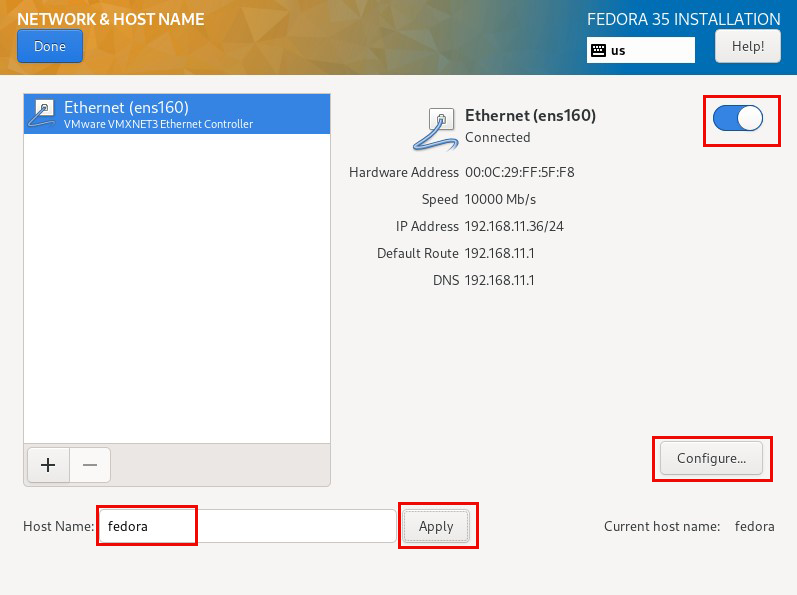Screen dimensions: 797x595
Task: Click the current host name value fedora
Action: coord(754,526)
